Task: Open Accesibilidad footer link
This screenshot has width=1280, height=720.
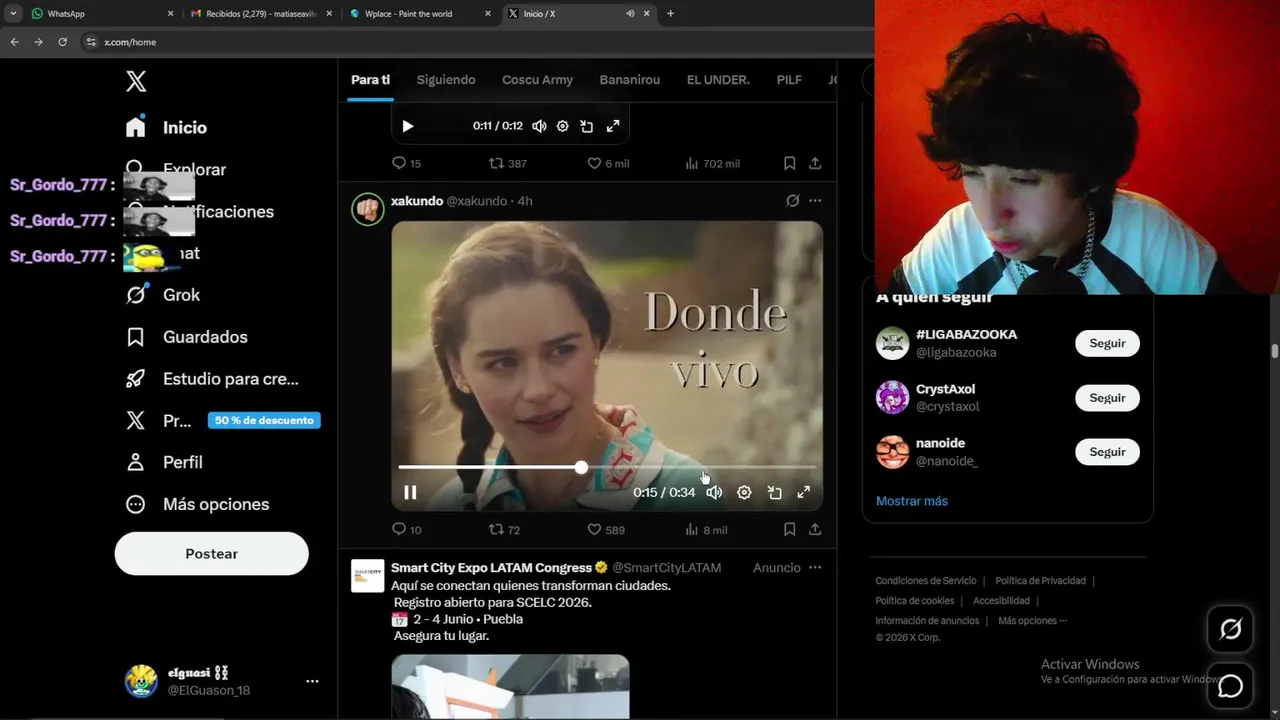Action: (x=1001, y=601)
